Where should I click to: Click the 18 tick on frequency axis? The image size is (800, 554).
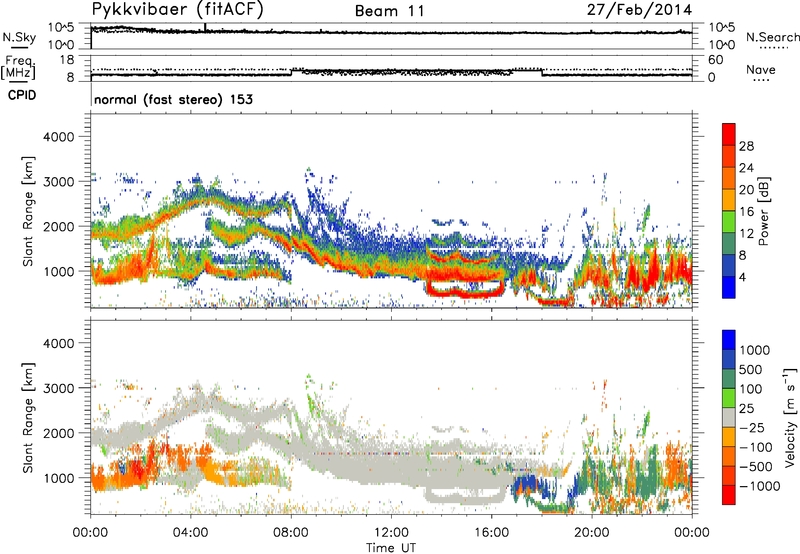(66, 60)
